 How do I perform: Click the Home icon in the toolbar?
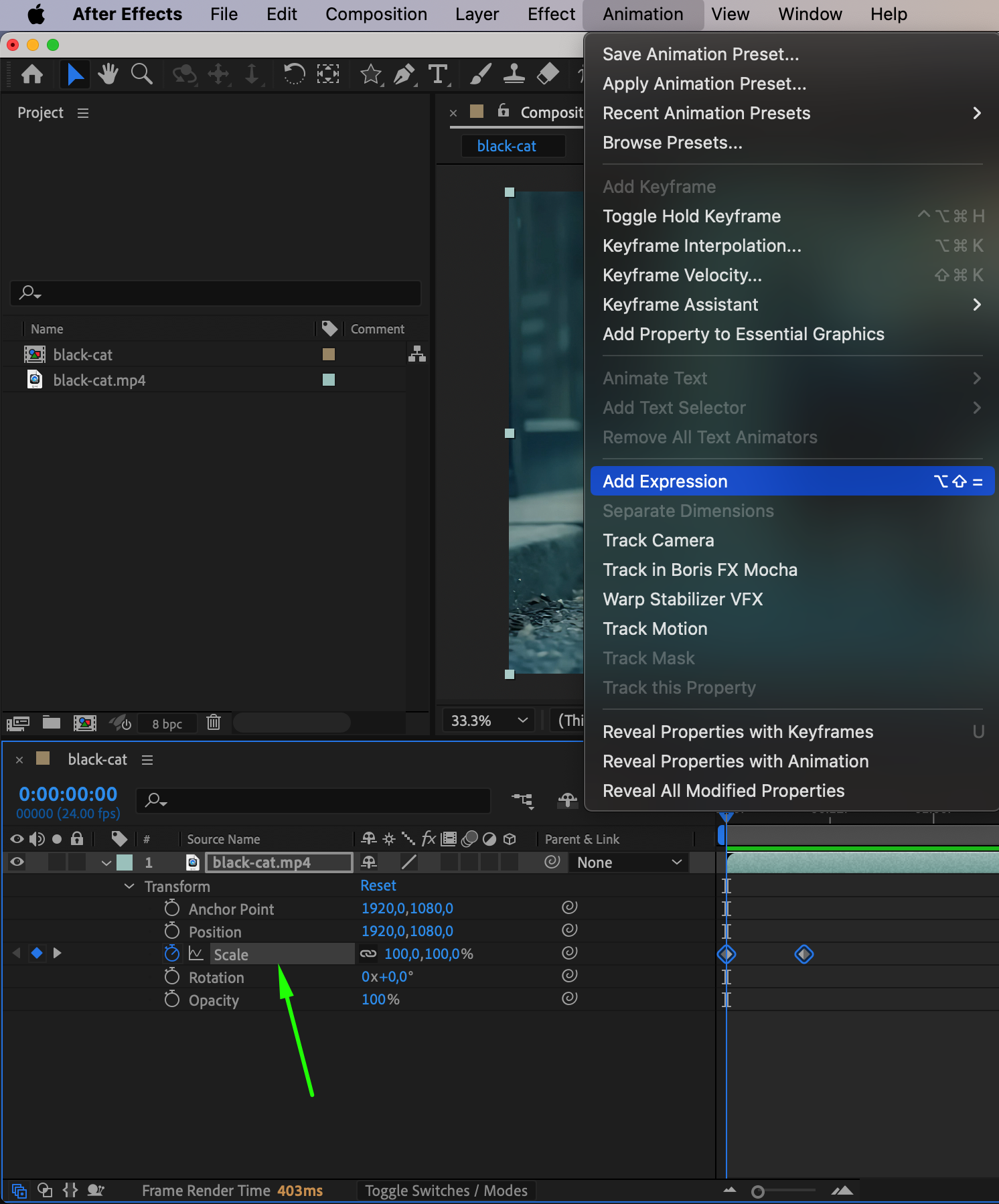point(32,74)
